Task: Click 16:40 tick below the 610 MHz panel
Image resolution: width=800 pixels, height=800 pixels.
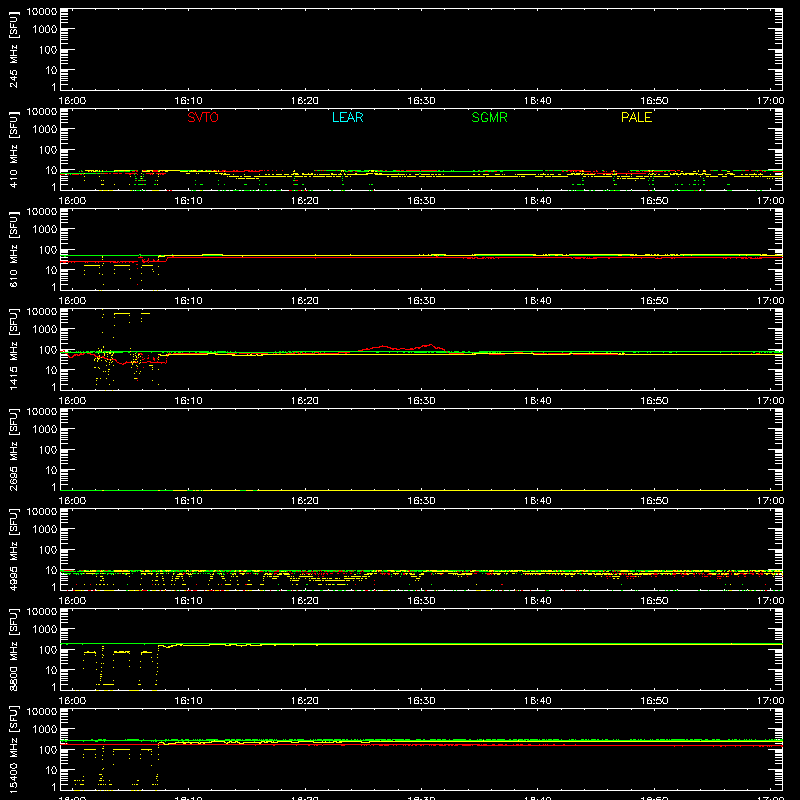Action: [538, 301]
